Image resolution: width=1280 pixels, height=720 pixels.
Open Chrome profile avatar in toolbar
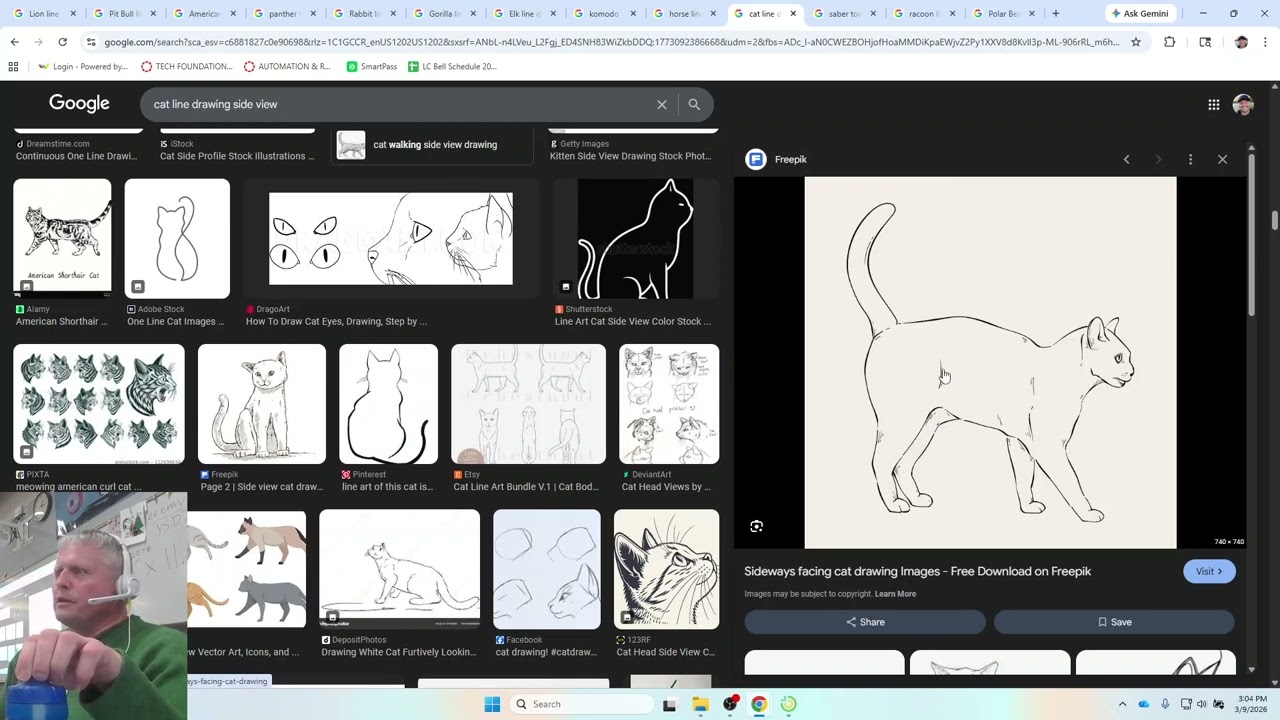pos(1241,42)
